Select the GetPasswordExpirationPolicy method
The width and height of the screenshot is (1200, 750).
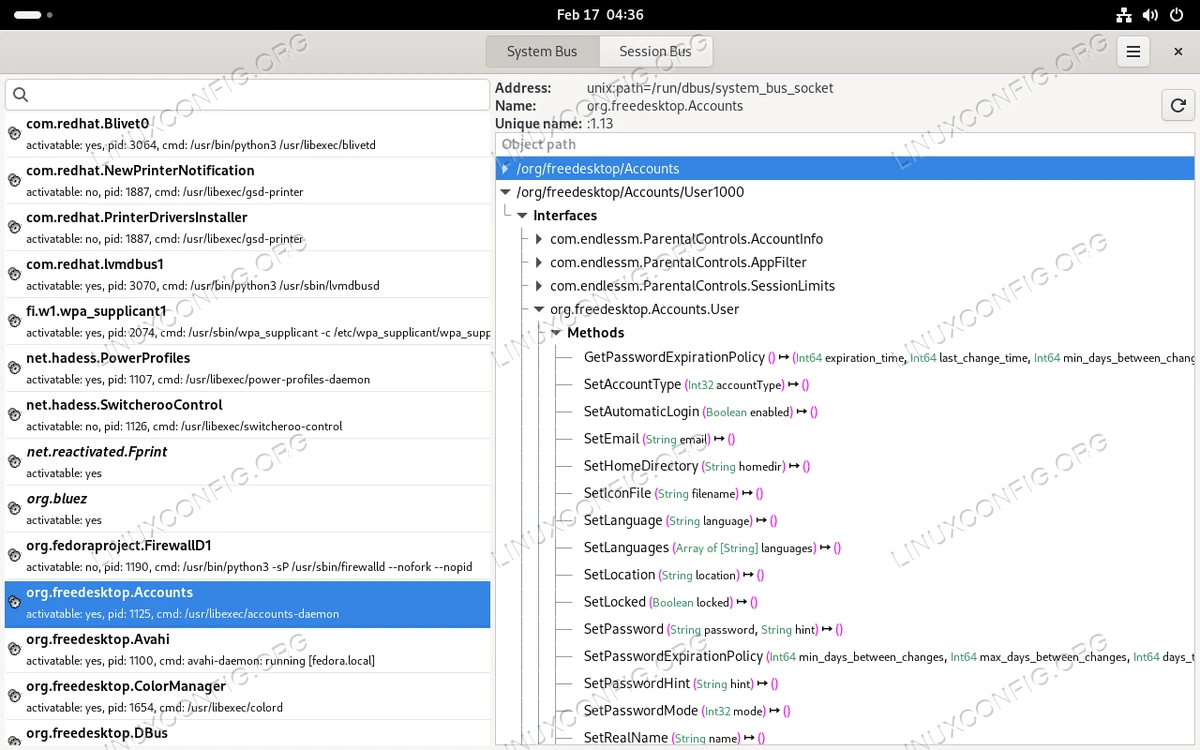pos(674,357)
